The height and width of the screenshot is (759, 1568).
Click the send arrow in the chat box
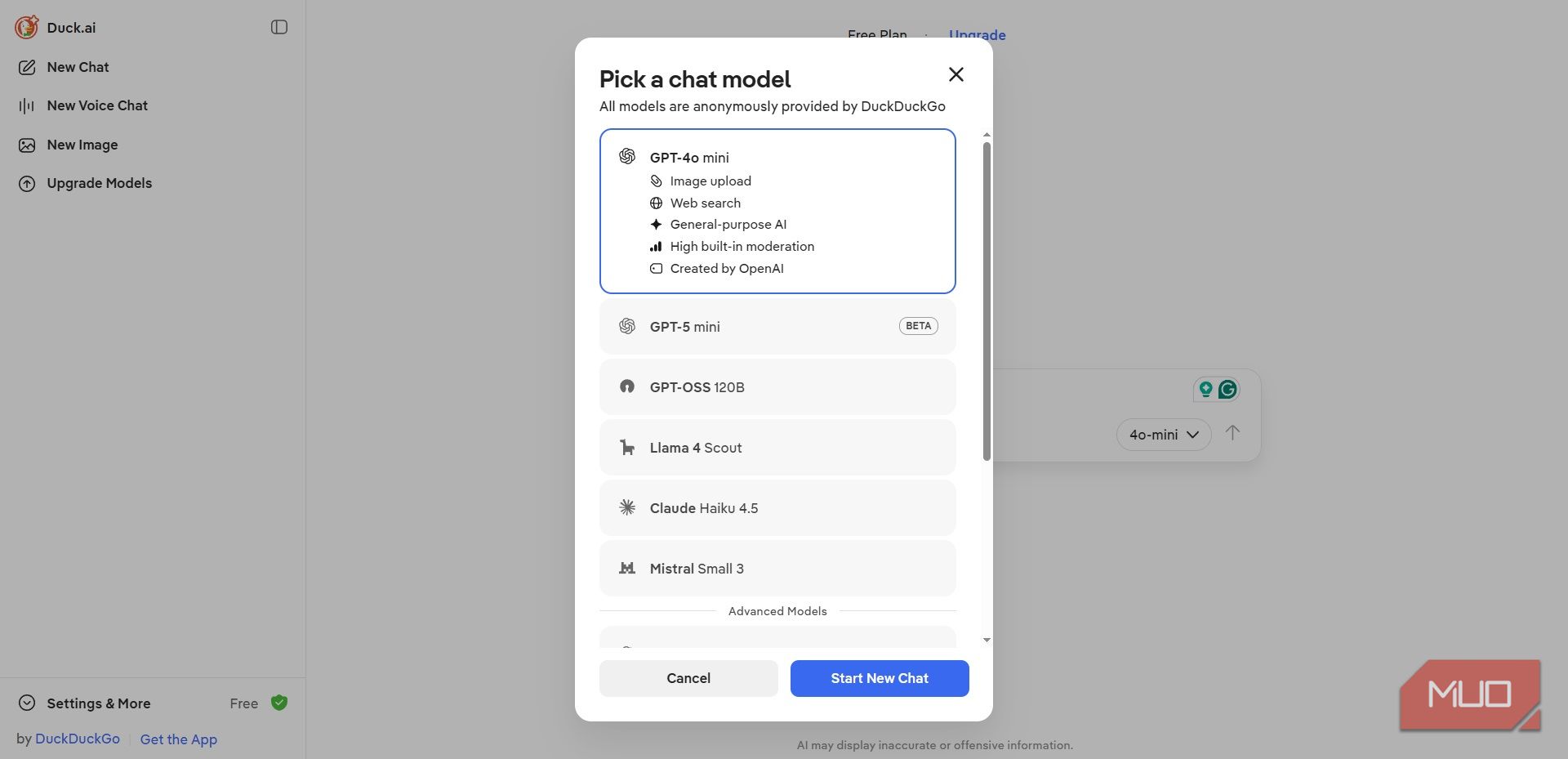(x=1232, y=433)
